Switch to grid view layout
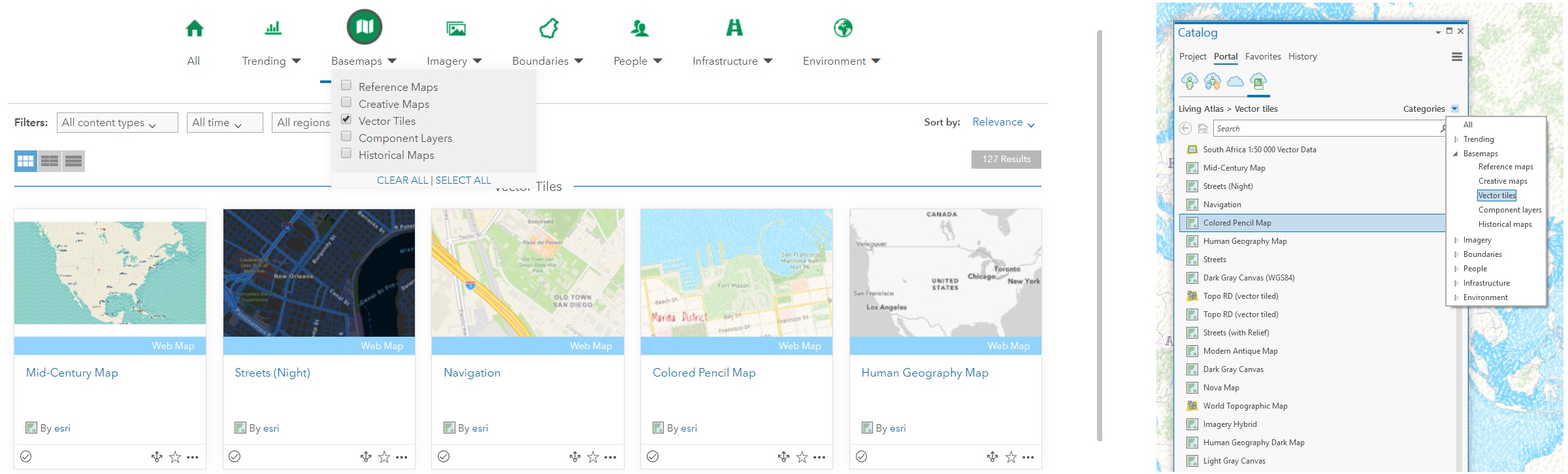 pyautogui.click(x=26, y=161)
